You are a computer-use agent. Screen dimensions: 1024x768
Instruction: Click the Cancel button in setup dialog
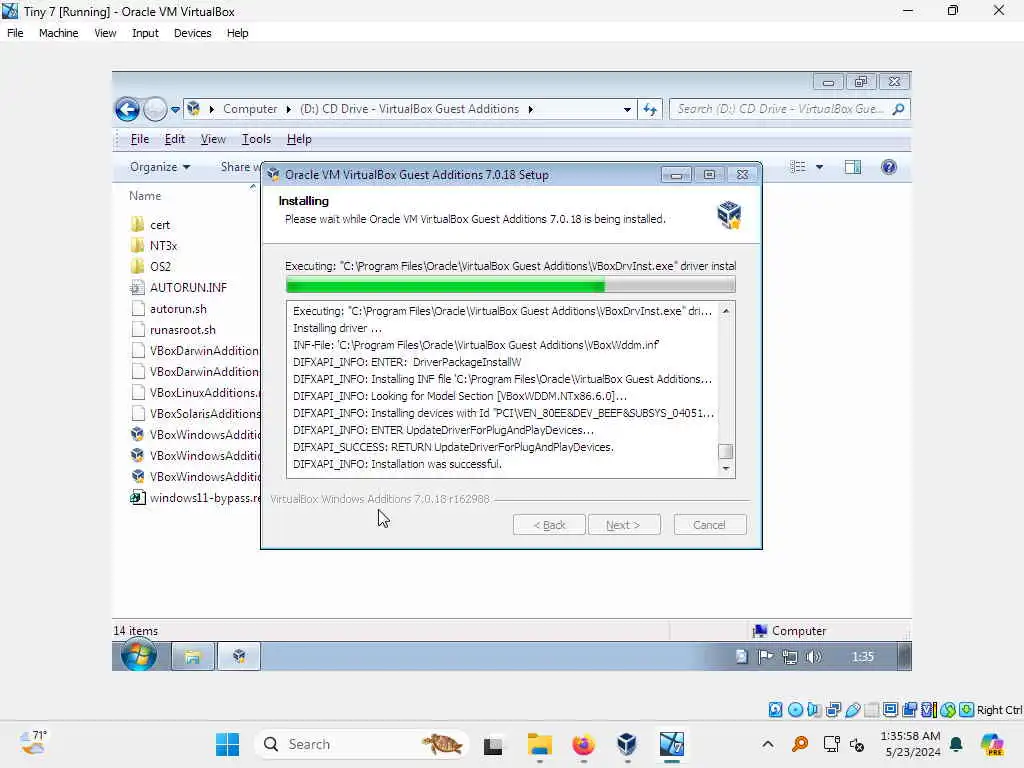pyautogui.click(x=710, y=524)
